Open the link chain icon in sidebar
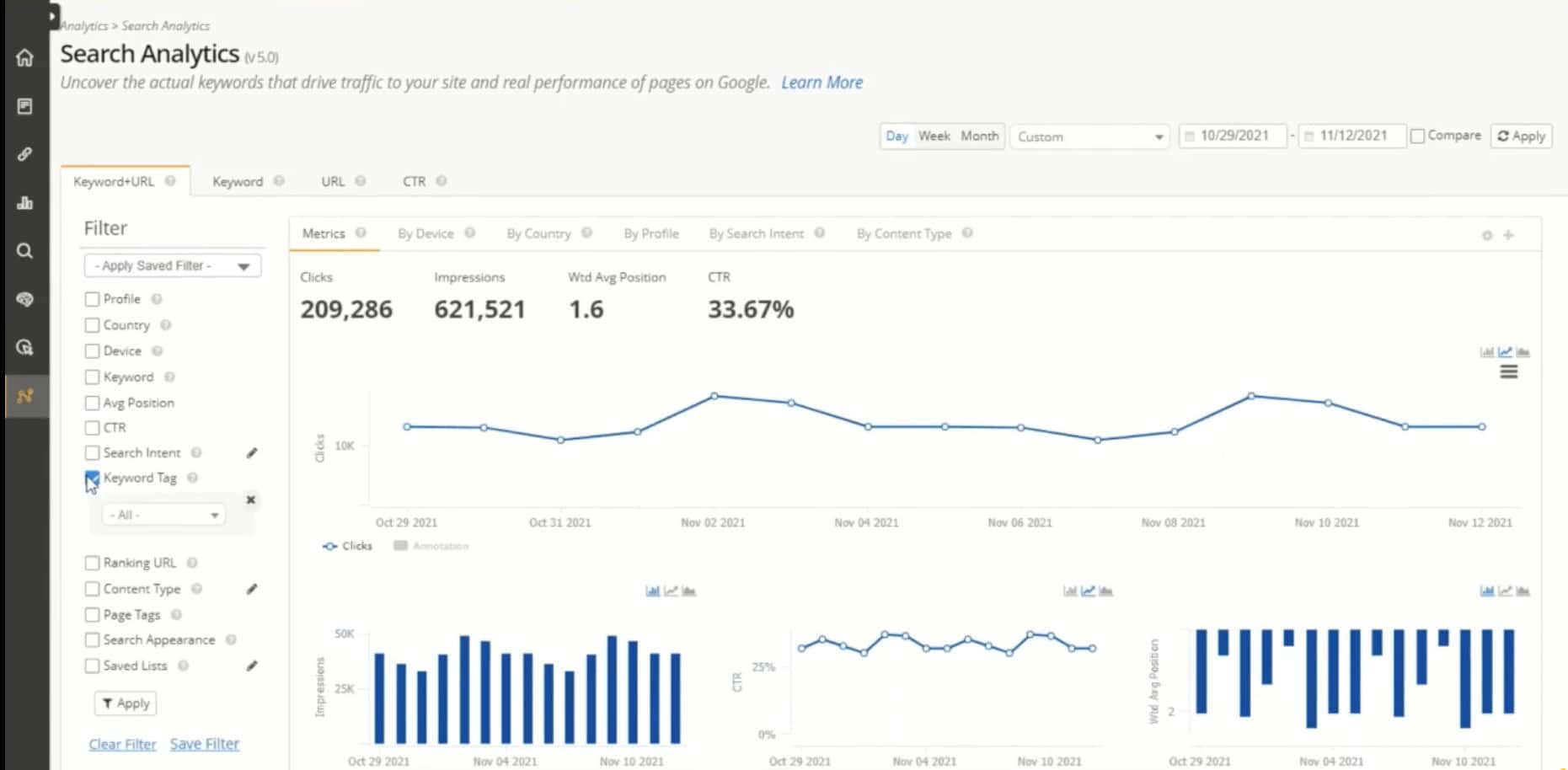Viewport: 1568px width, 770px height. coord(24,154)
